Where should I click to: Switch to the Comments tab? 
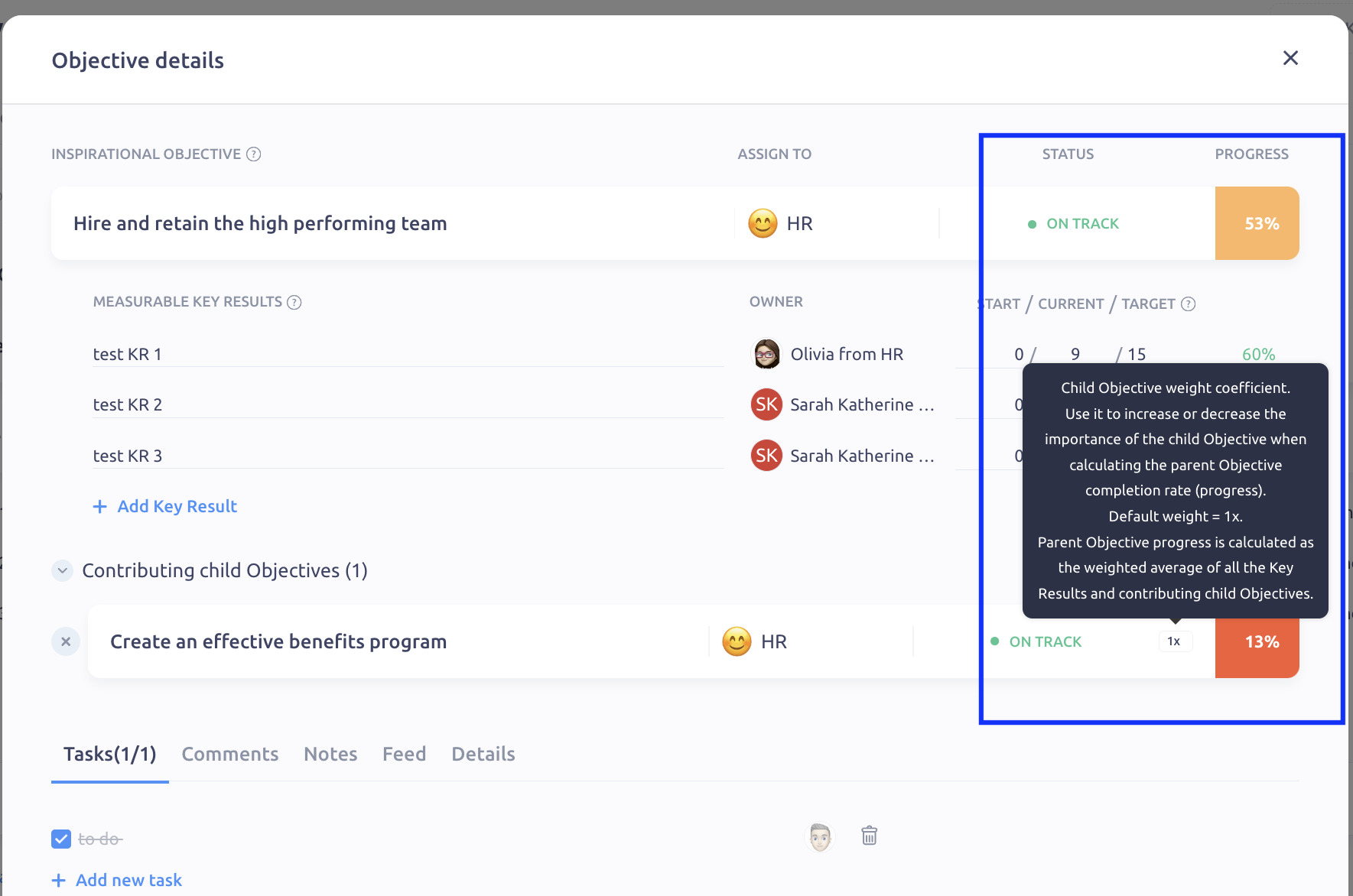230,755
